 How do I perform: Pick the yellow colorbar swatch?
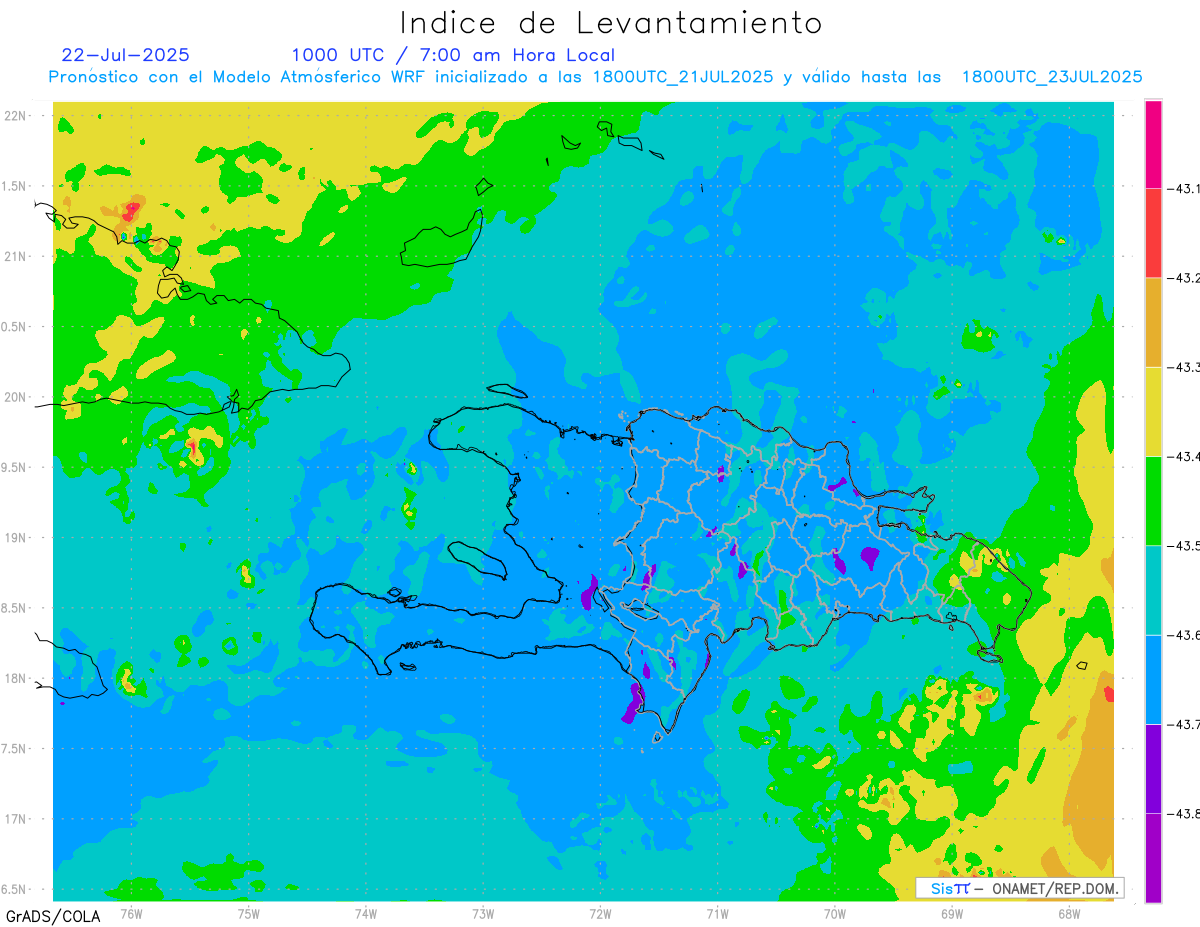(x=1153, y=411)
